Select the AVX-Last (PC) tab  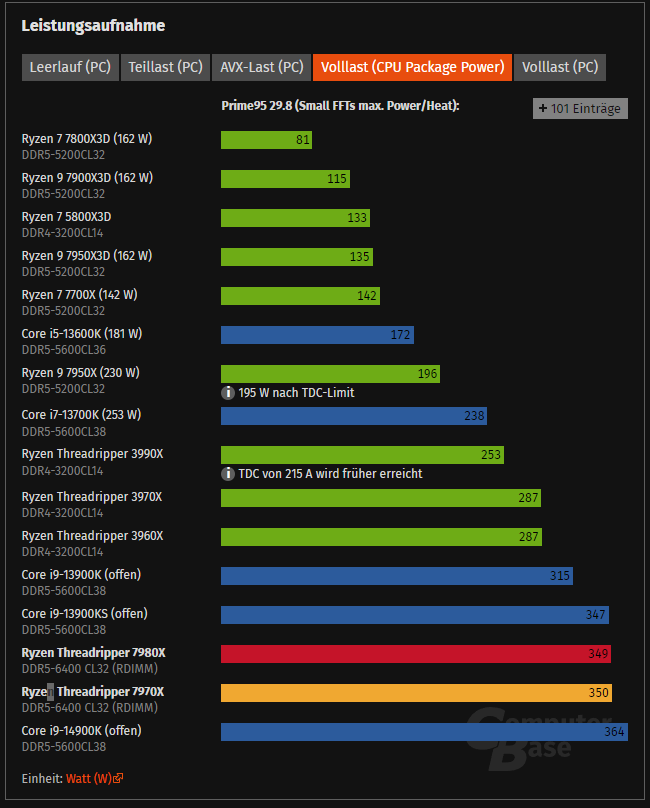[262, 68]
